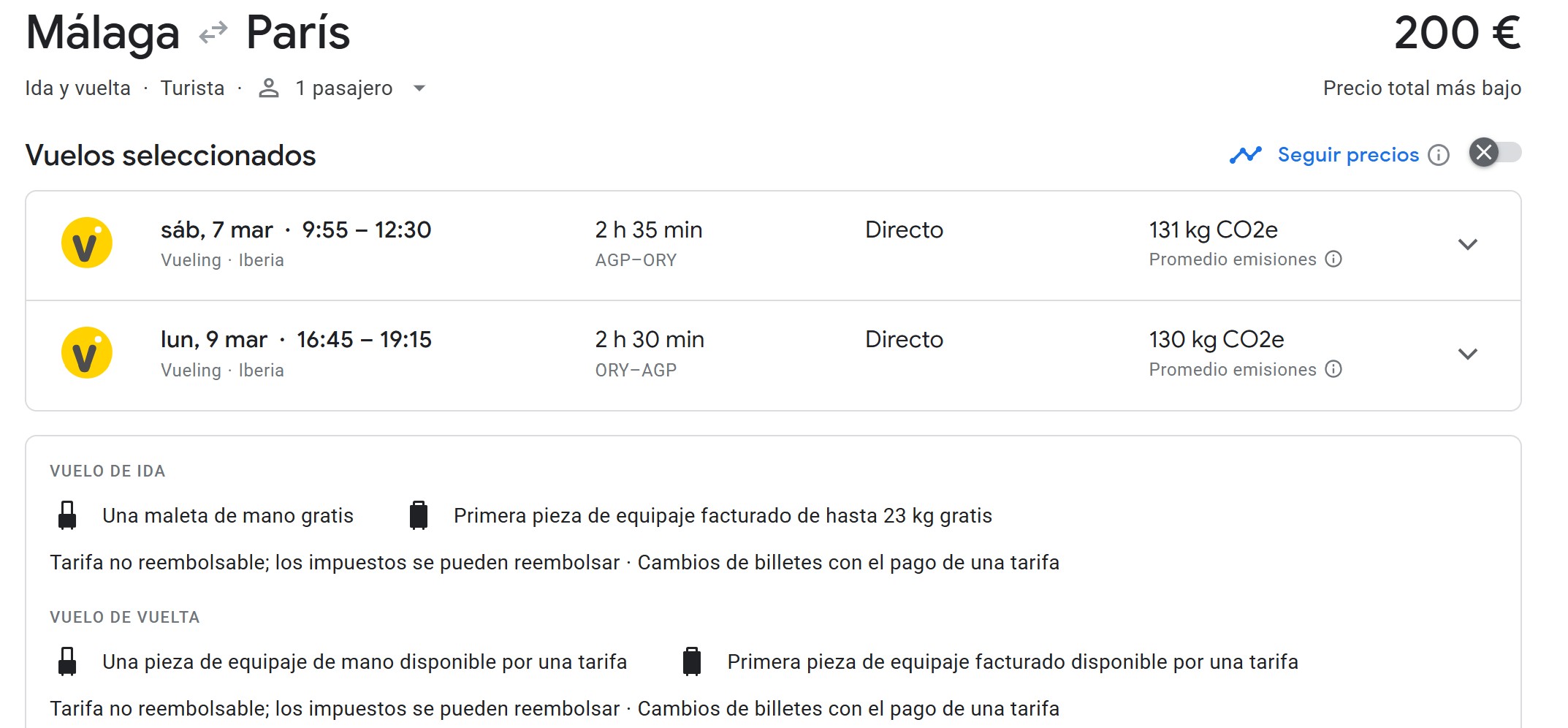
Task: Open emissions info for 131 kg CO2e flight
Action: click(x=1333, y=259)
